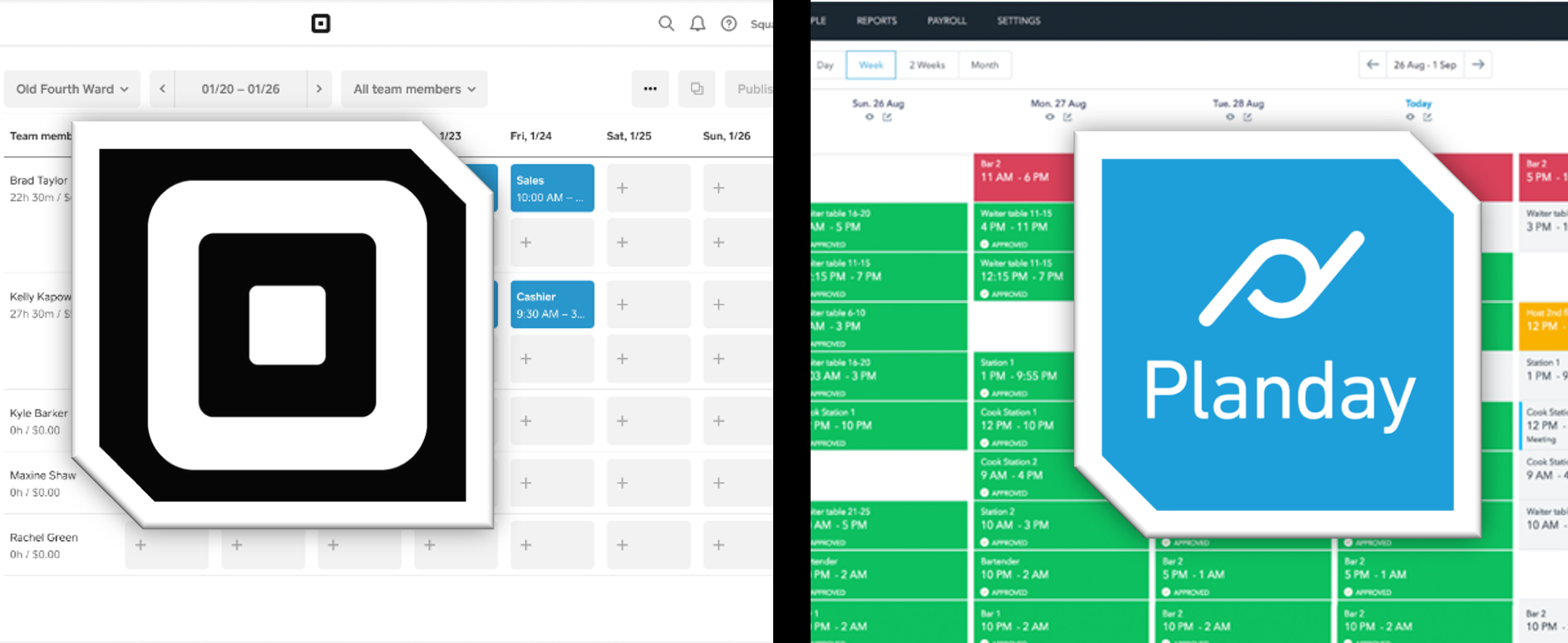The height and width of the screenshot is (643, 1568).
Task: Add a shift below Brad Taylor's Sales shift
Action: (552, 243)
